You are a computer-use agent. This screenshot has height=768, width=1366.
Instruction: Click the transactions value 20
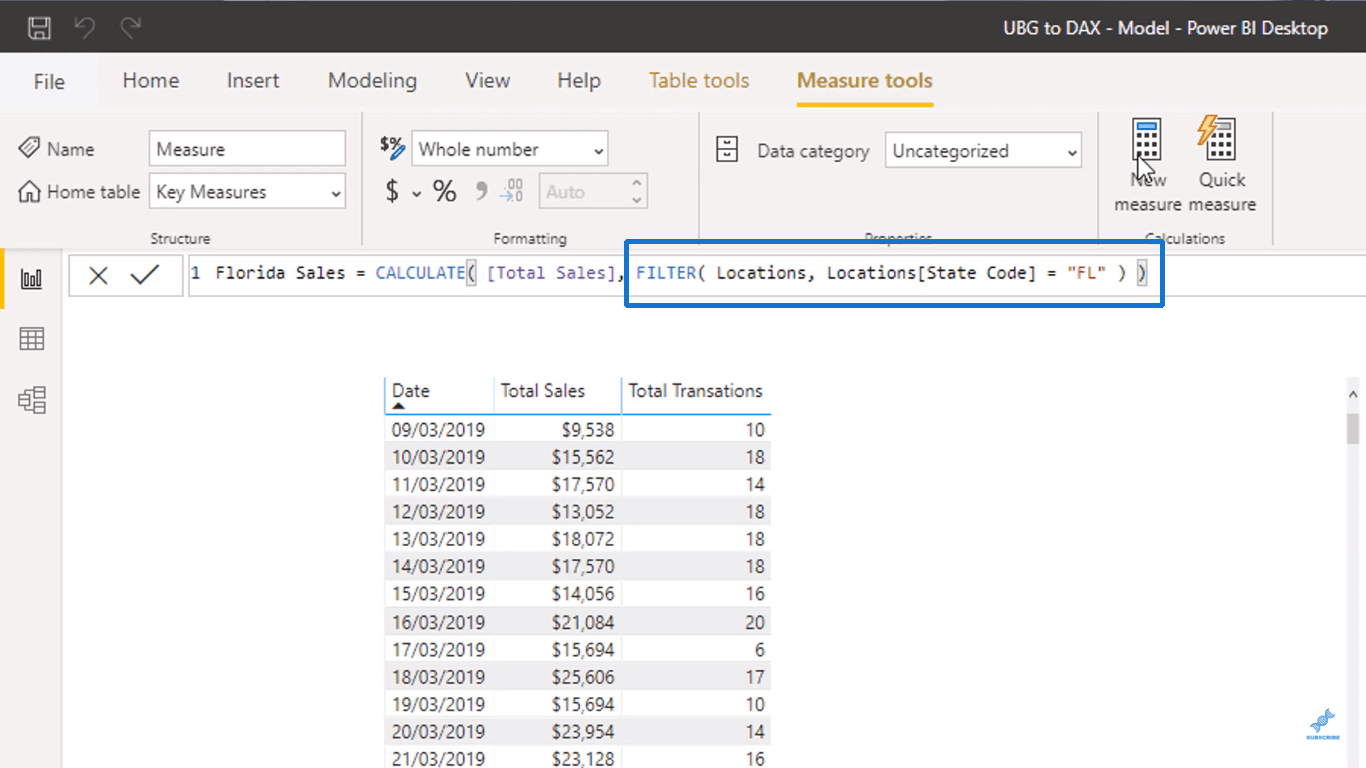754,622
